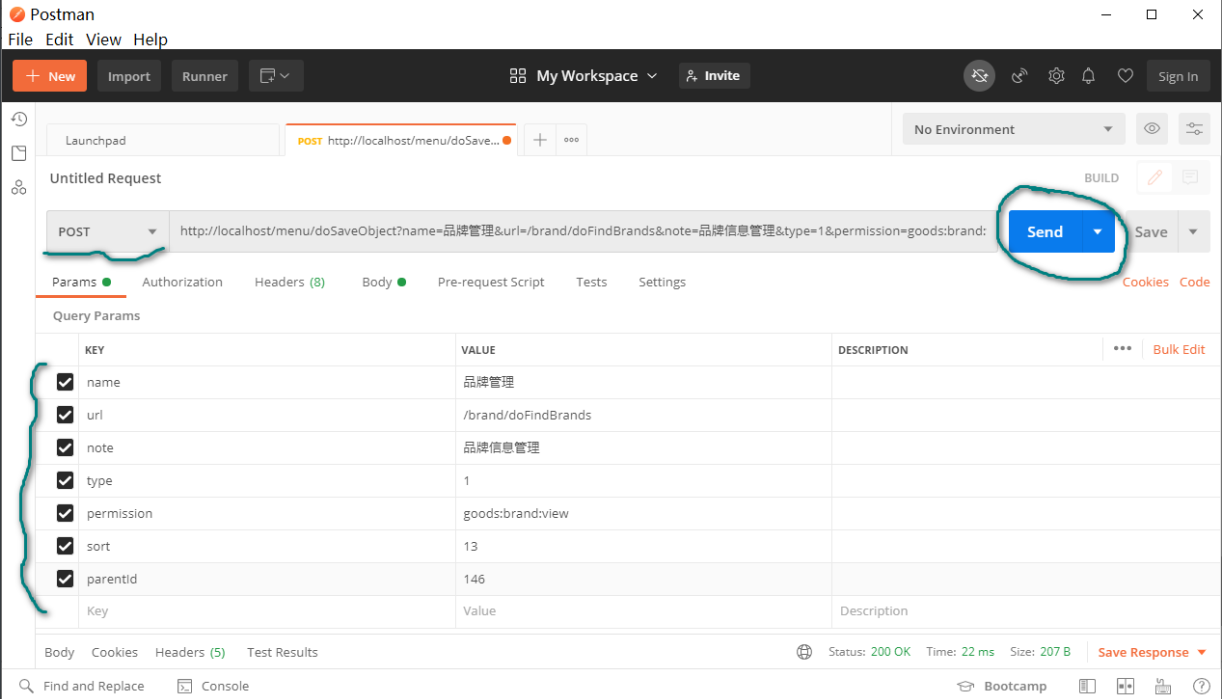Click the pencil edit icon near BUILD
The height and width of the screenshot is (699, 1222).
pyautogui.click(x=1155, y=178)
